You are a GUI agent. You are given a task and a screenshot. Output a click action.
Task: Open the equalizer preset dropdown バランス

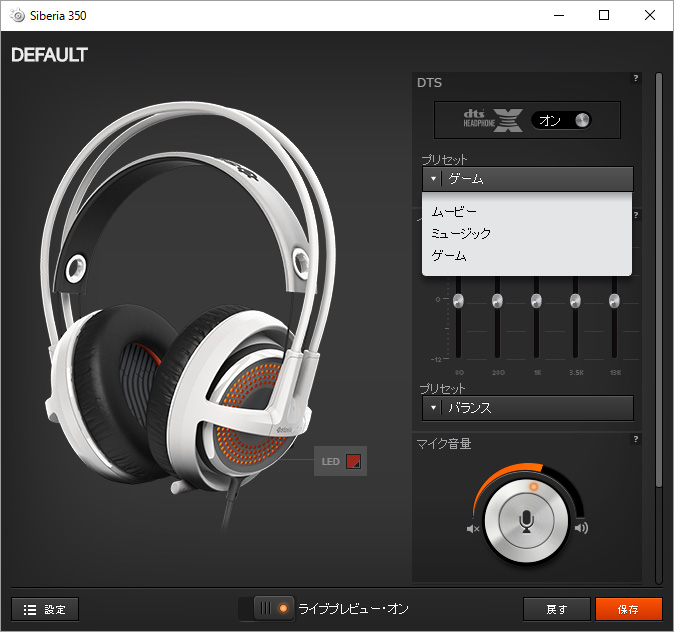click(528, 408)
